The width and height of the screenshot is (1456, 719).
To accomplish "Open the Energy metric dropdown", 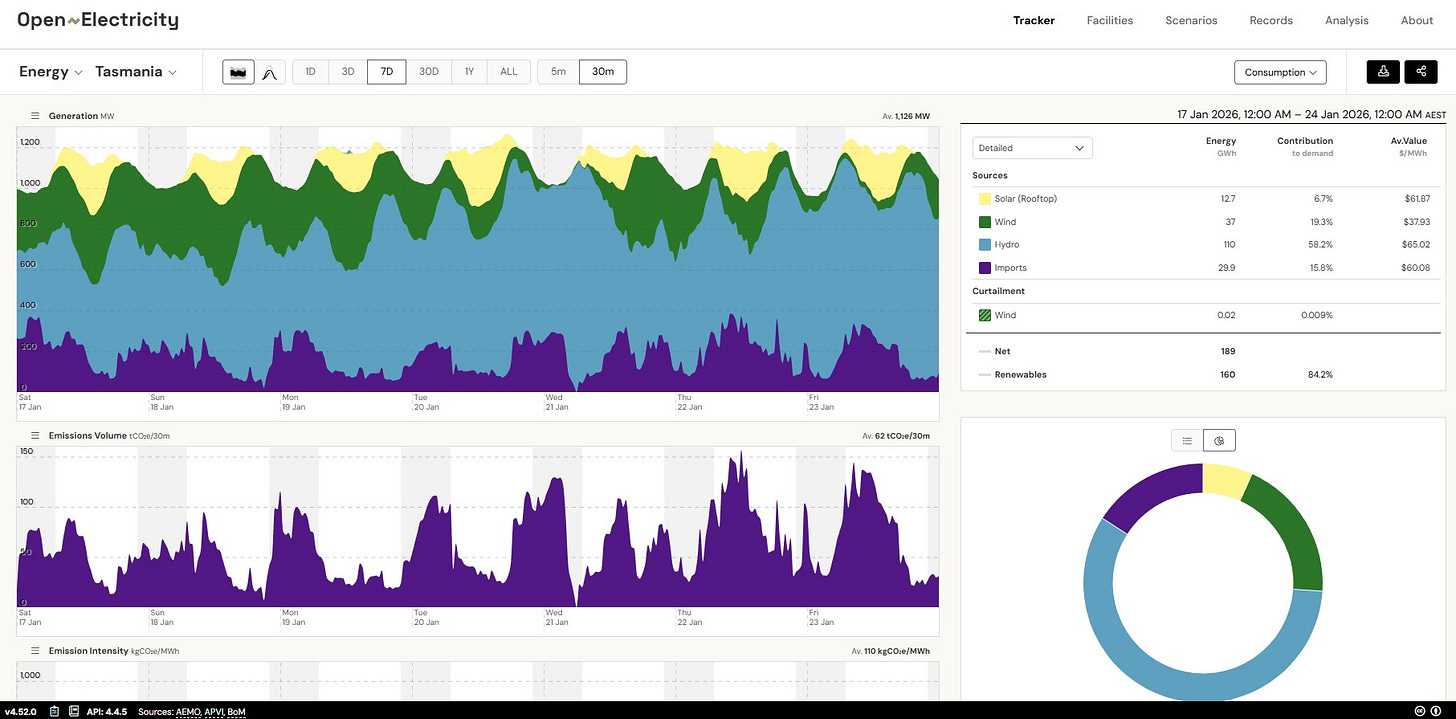I will coord(51,72).
